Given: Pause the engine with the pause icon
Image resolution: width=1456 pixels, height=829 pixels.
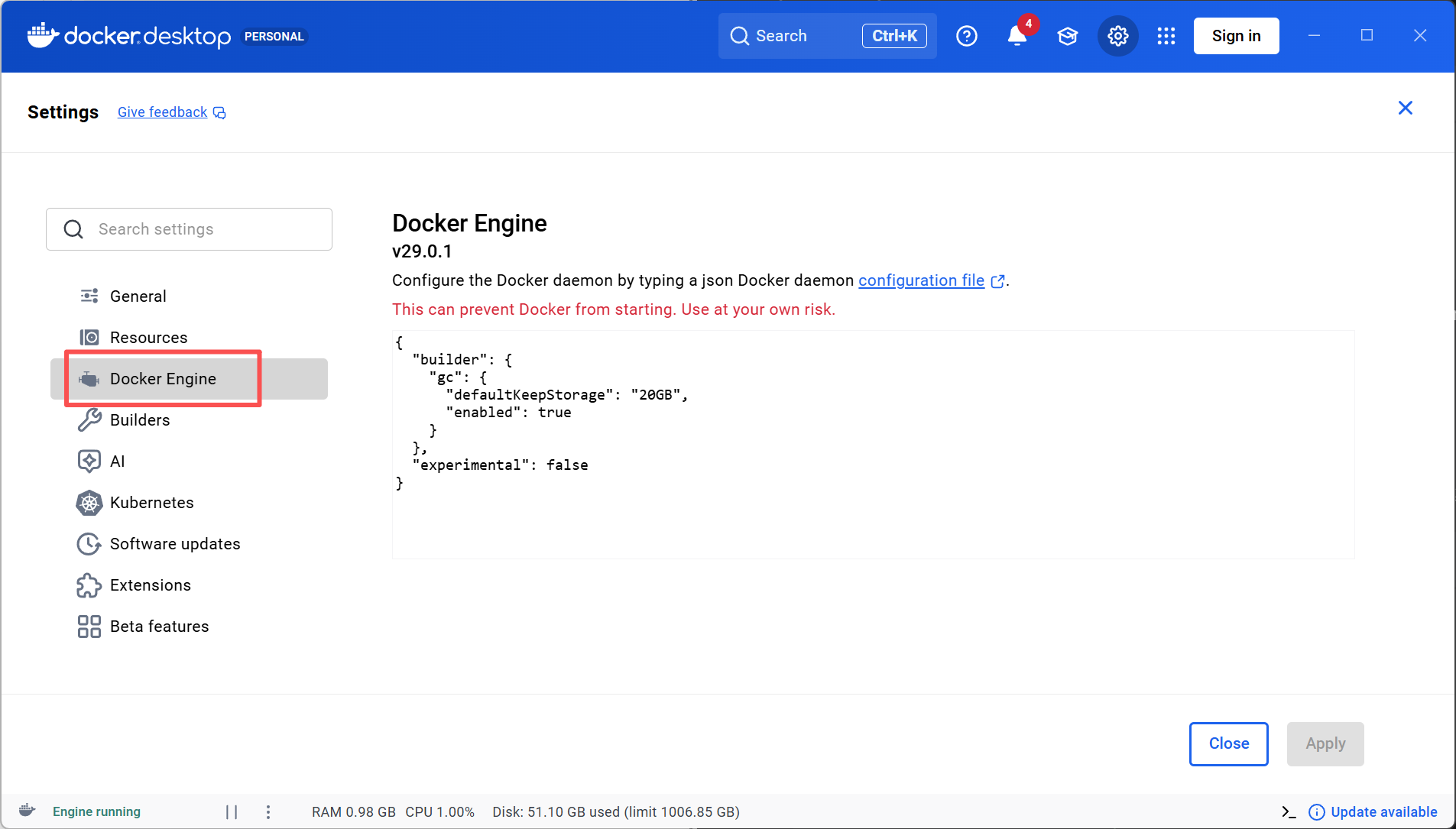Looking at the screenshot, I should [232, 811].
